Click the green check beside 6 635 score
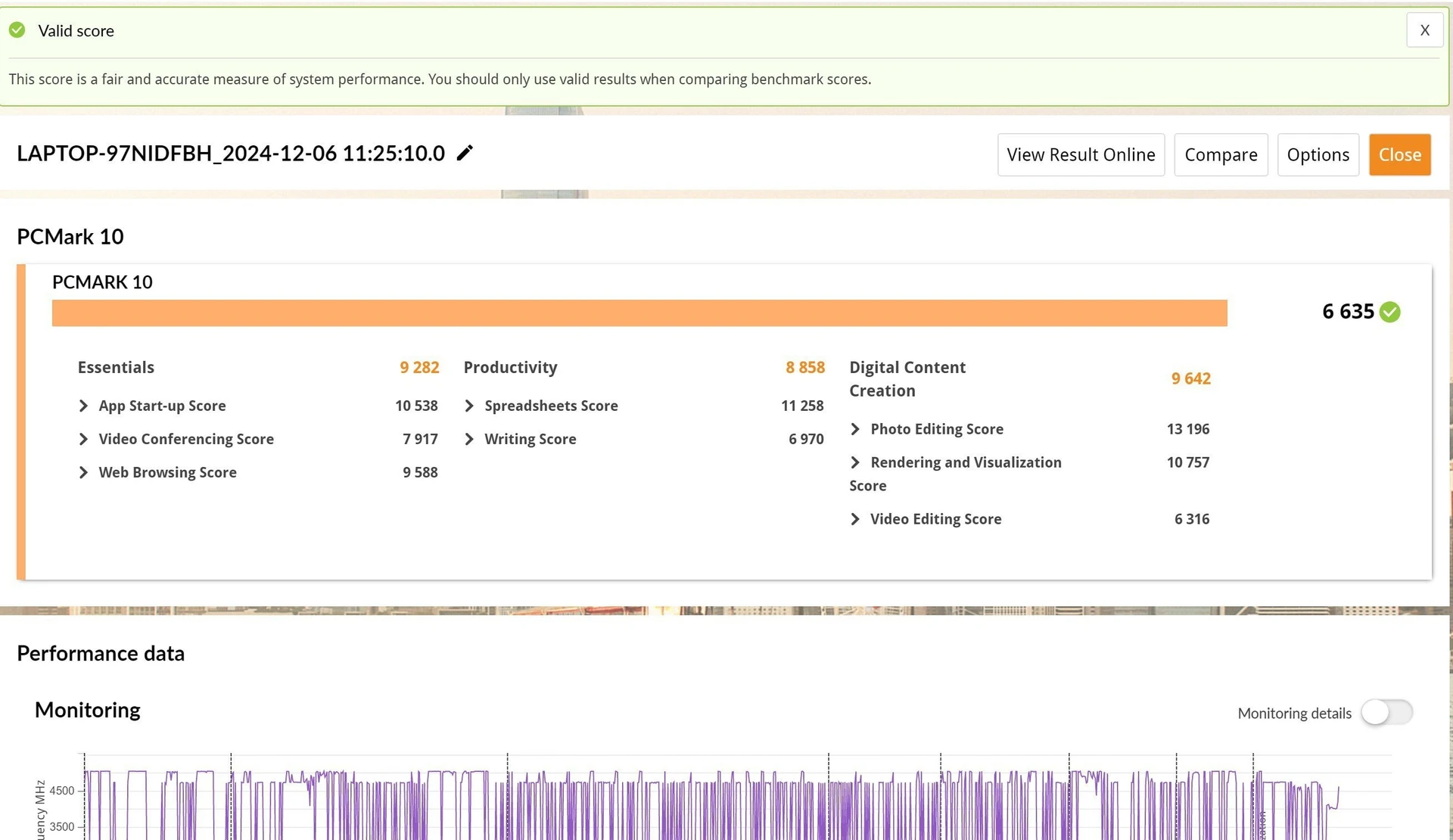Viewport: 1453px width, 840px height. [x=1389, y=312]
